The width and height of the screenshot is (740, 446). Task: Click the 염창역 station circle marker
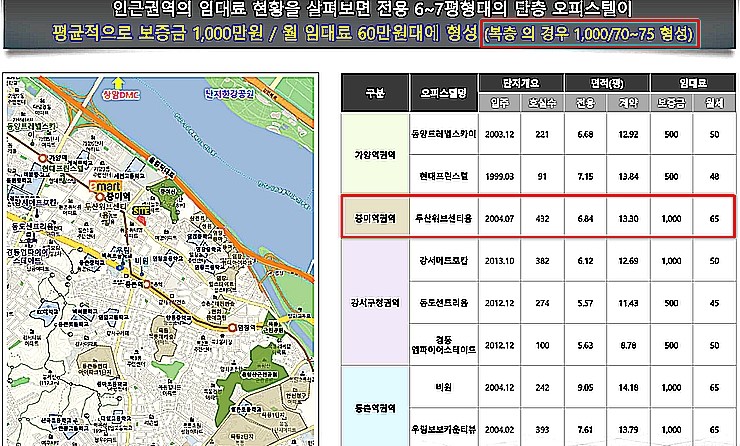click(232, 328)
